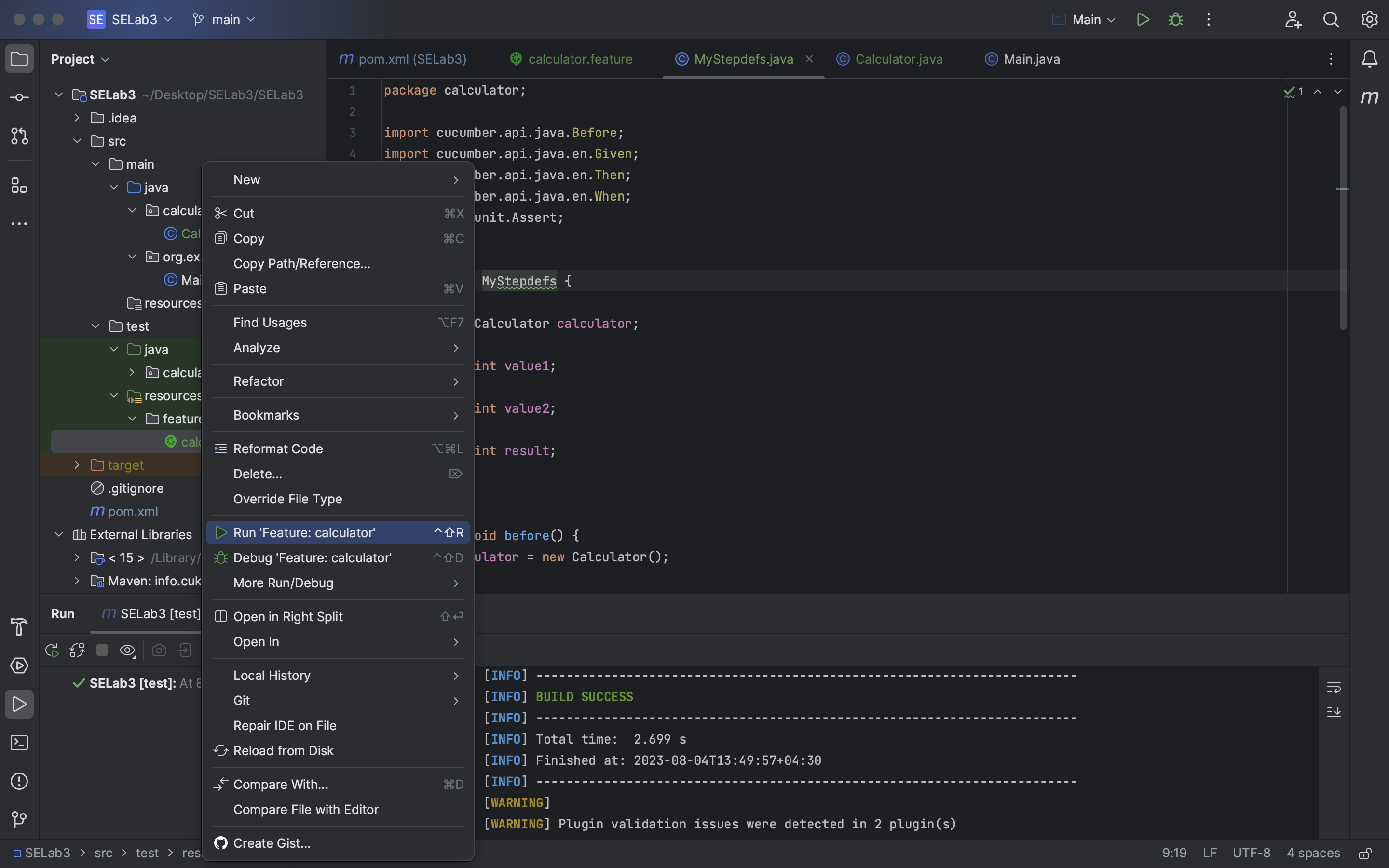Screen dimensions: 1389x868
Task: Select Reformat Code from the context menu
Action: (x=279, y=448)
